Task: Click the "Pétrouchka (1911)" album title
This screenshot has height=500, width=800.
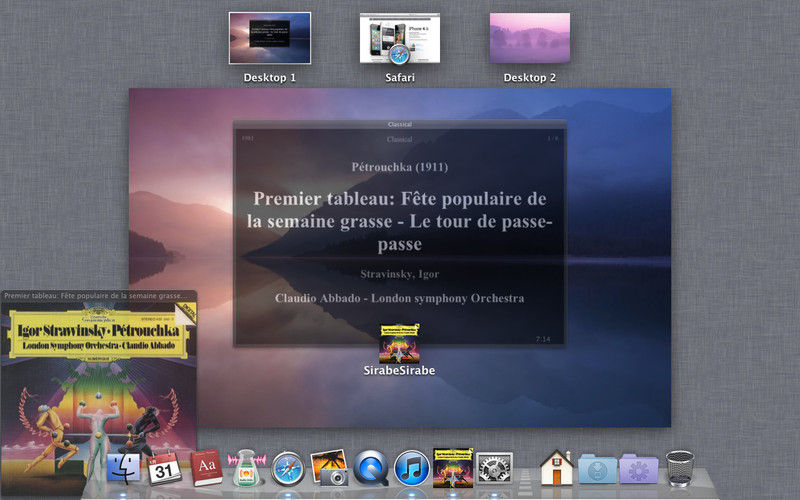Action: tap(399, 167)
